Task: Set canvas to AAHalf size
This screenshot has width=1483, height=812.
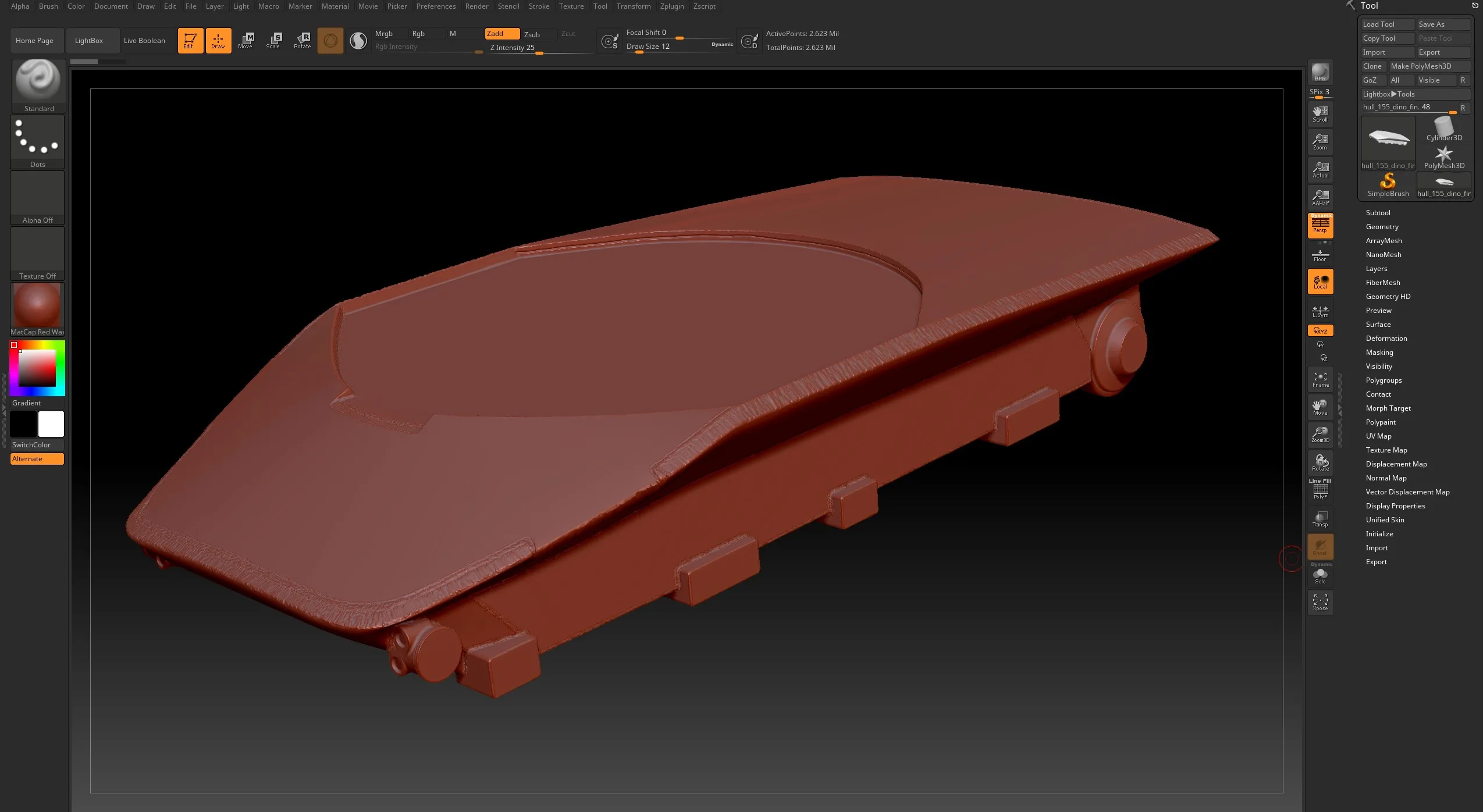Action: (1320, 198)
